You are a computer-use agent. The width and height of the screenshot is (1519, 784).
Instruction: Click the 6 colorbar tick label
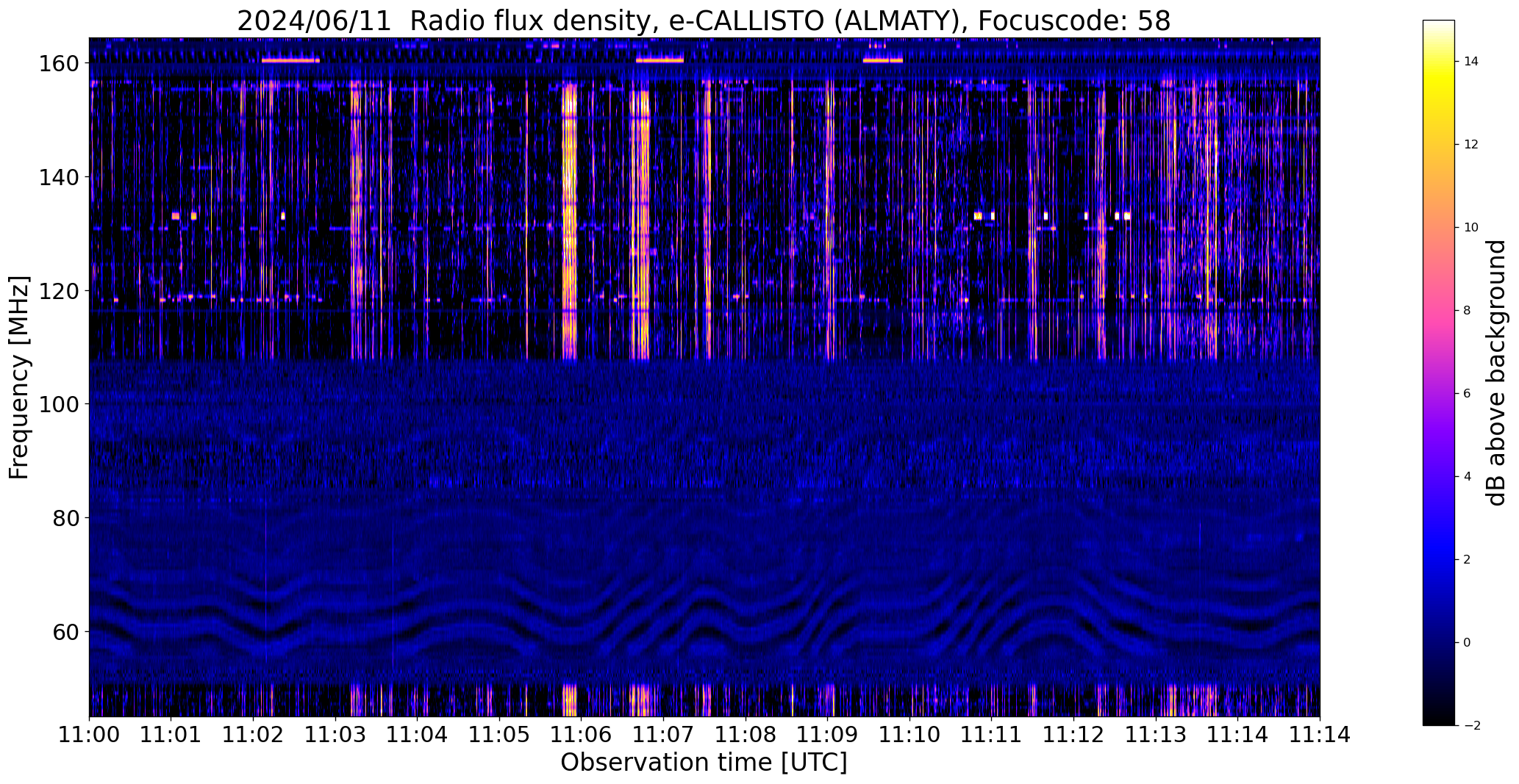click(1468, 394)
